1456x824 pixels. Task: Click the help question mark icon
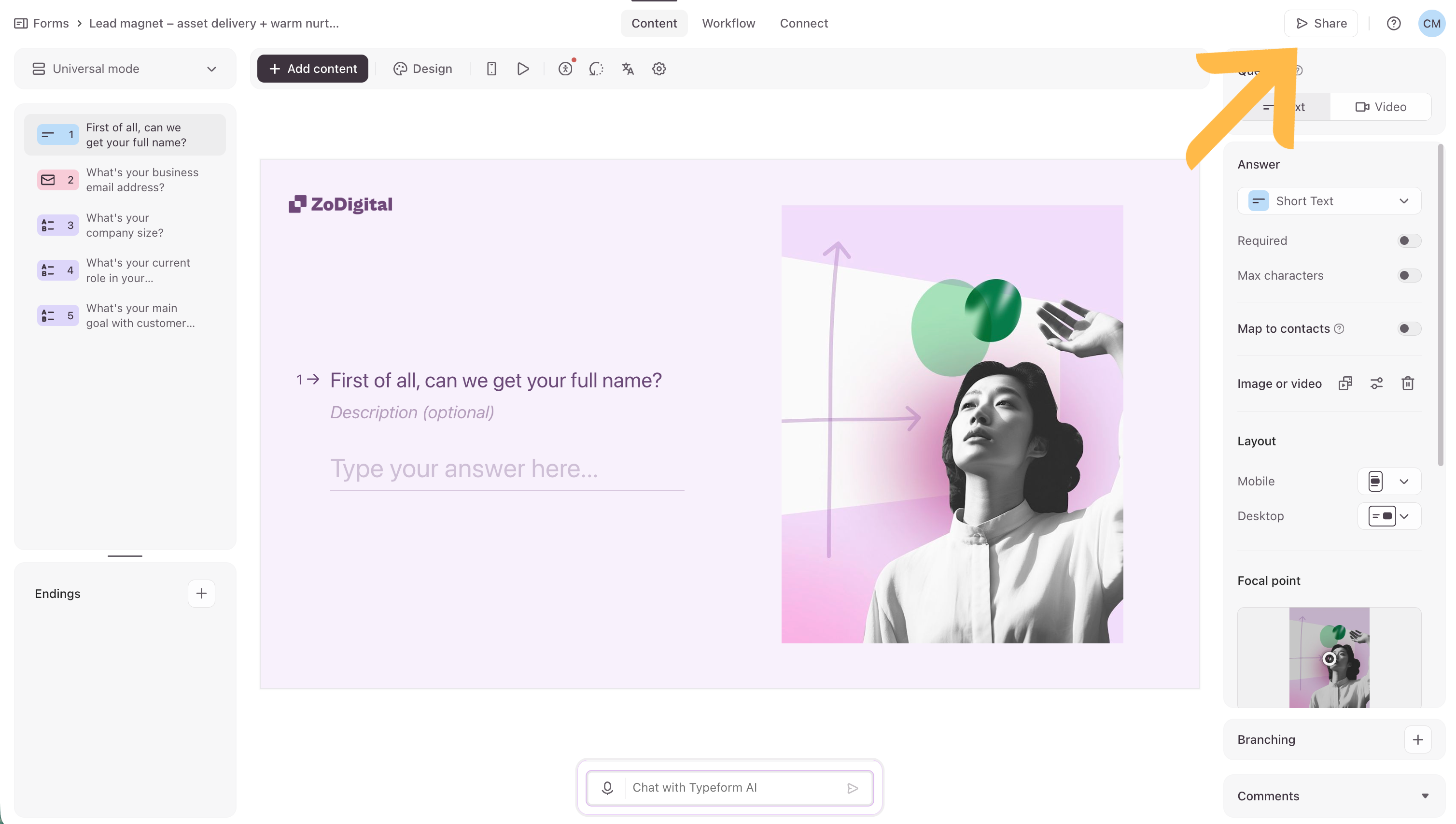tap(1393, 23)
